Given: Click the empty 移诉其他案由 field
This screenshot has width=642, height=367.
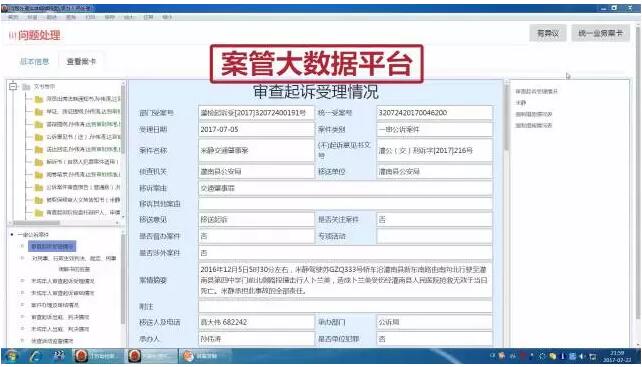Looking at the screenshot, I should 345,204.
